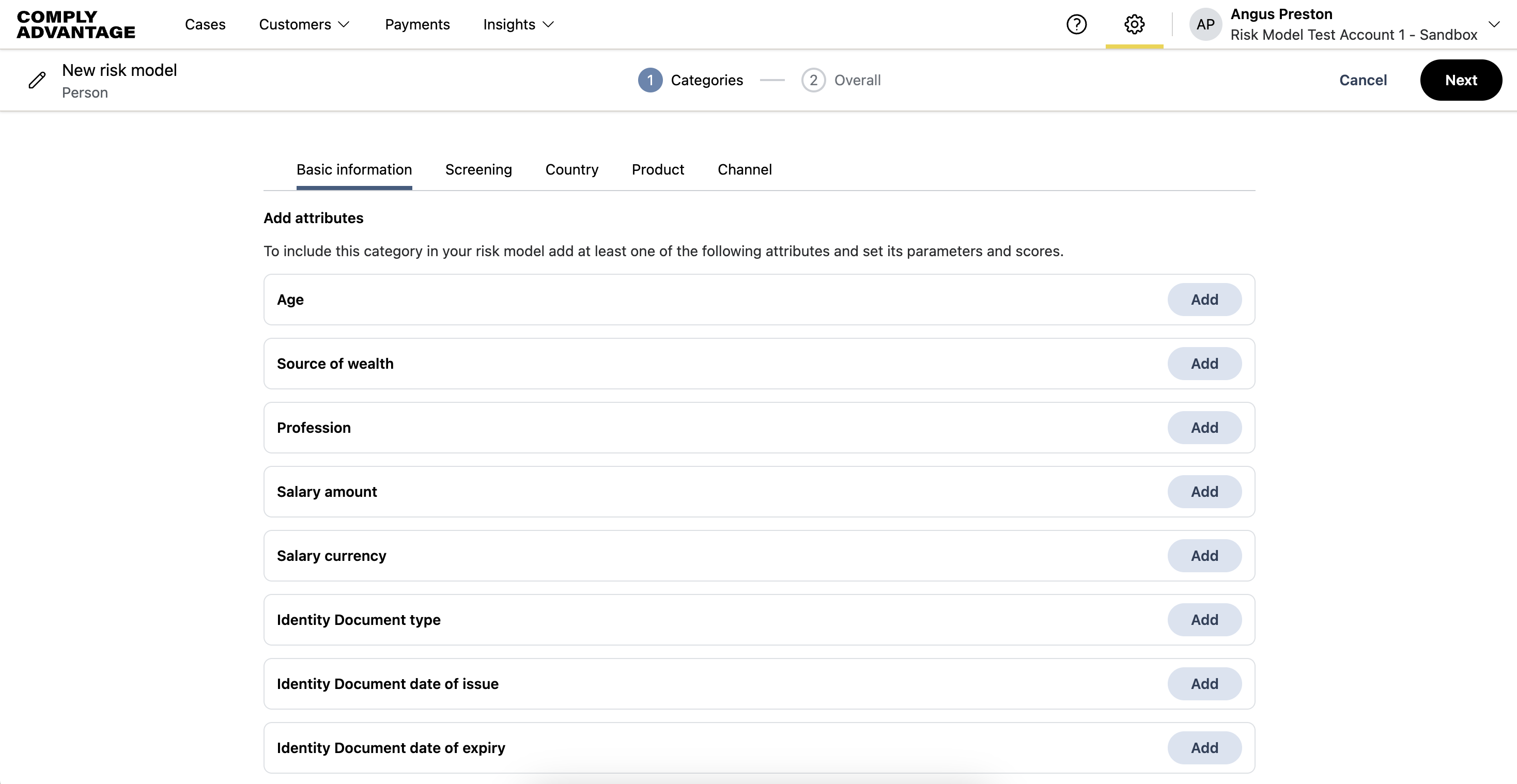
Task: Select the Channel tab
Action: tap(744, 169)
